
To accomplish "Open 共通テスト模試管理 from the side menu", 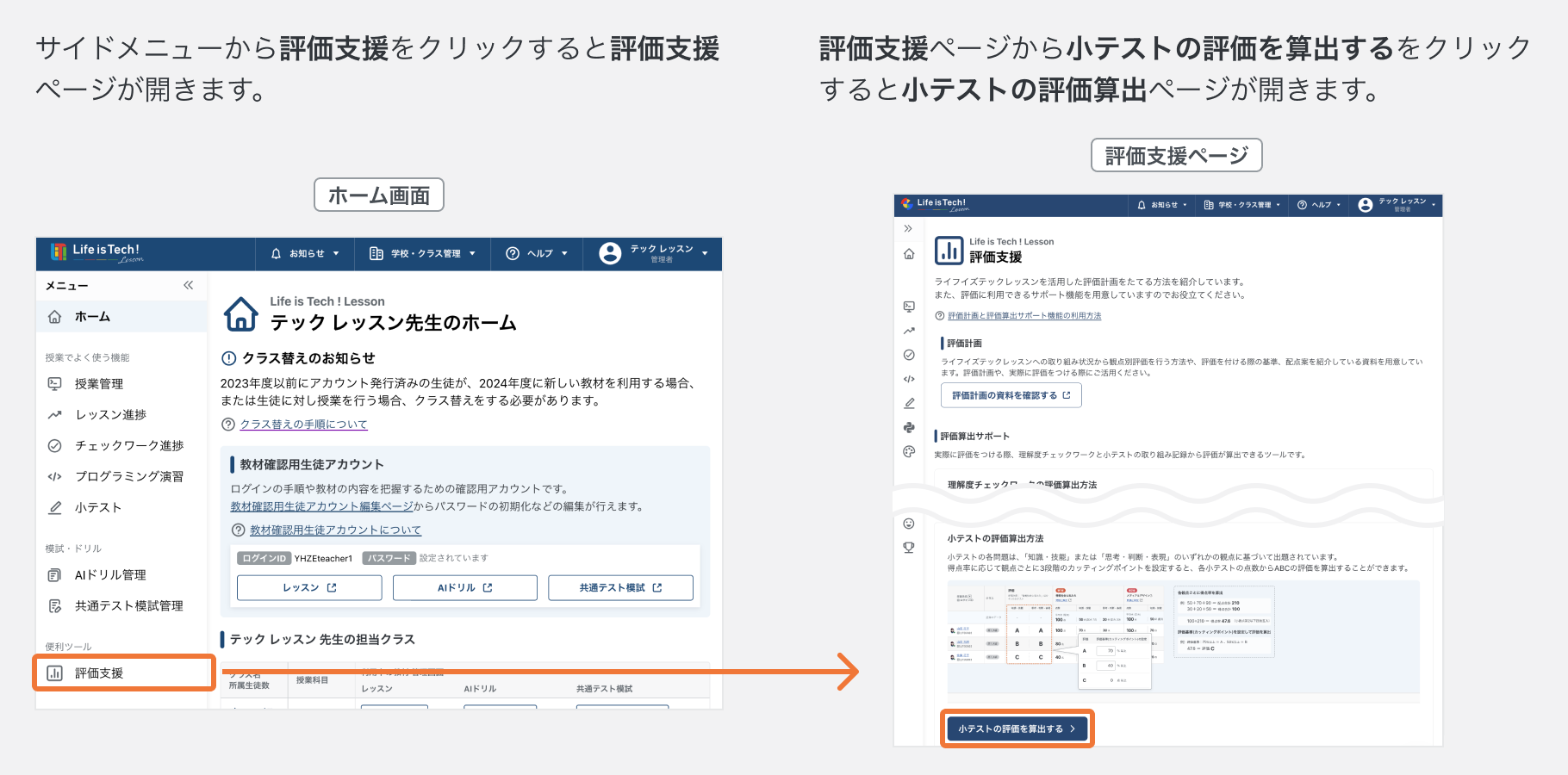I will 121,606.
